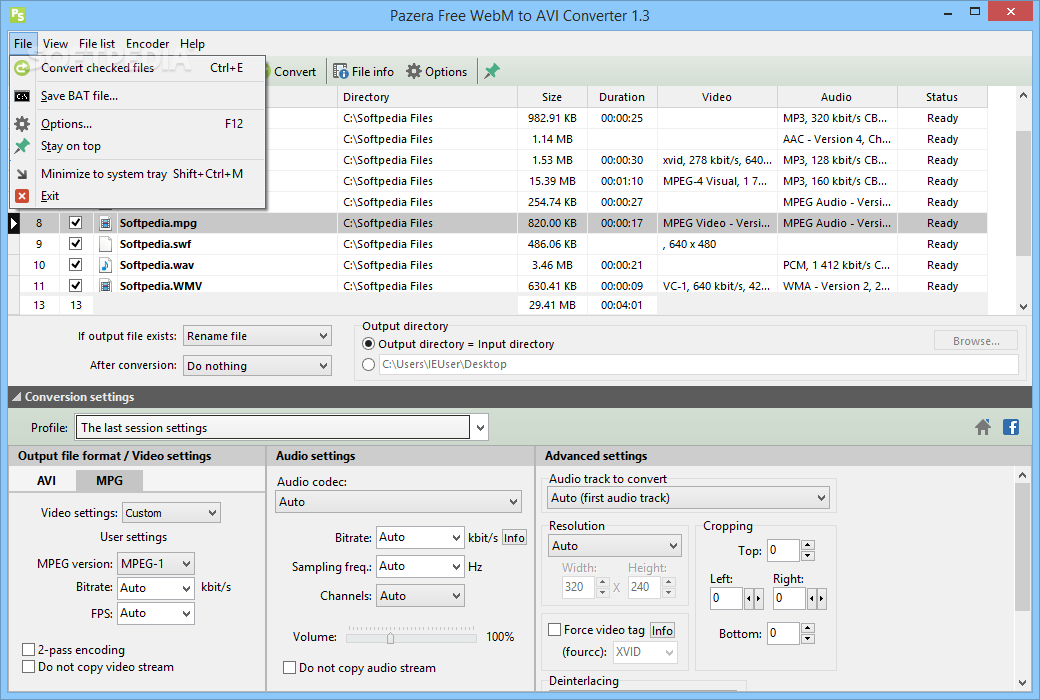This screenshot has width=1040, height=700.
Task: Click the file list vertical scrollbar down arrow
Action: (1022, 307)
